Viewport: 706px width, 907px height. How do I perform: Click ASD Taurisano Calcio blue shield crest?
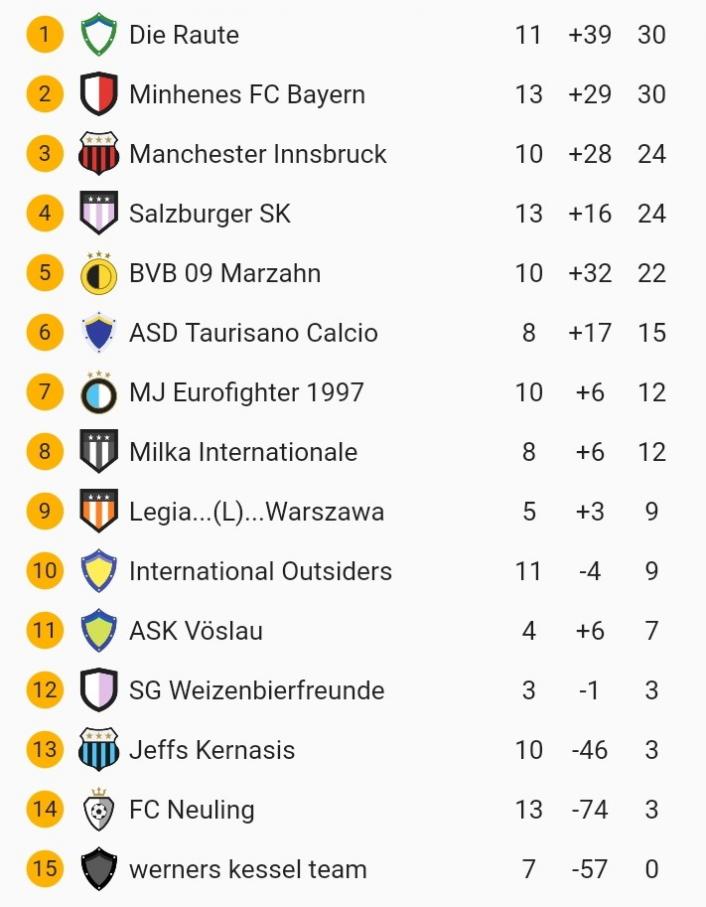click(99, 333)
